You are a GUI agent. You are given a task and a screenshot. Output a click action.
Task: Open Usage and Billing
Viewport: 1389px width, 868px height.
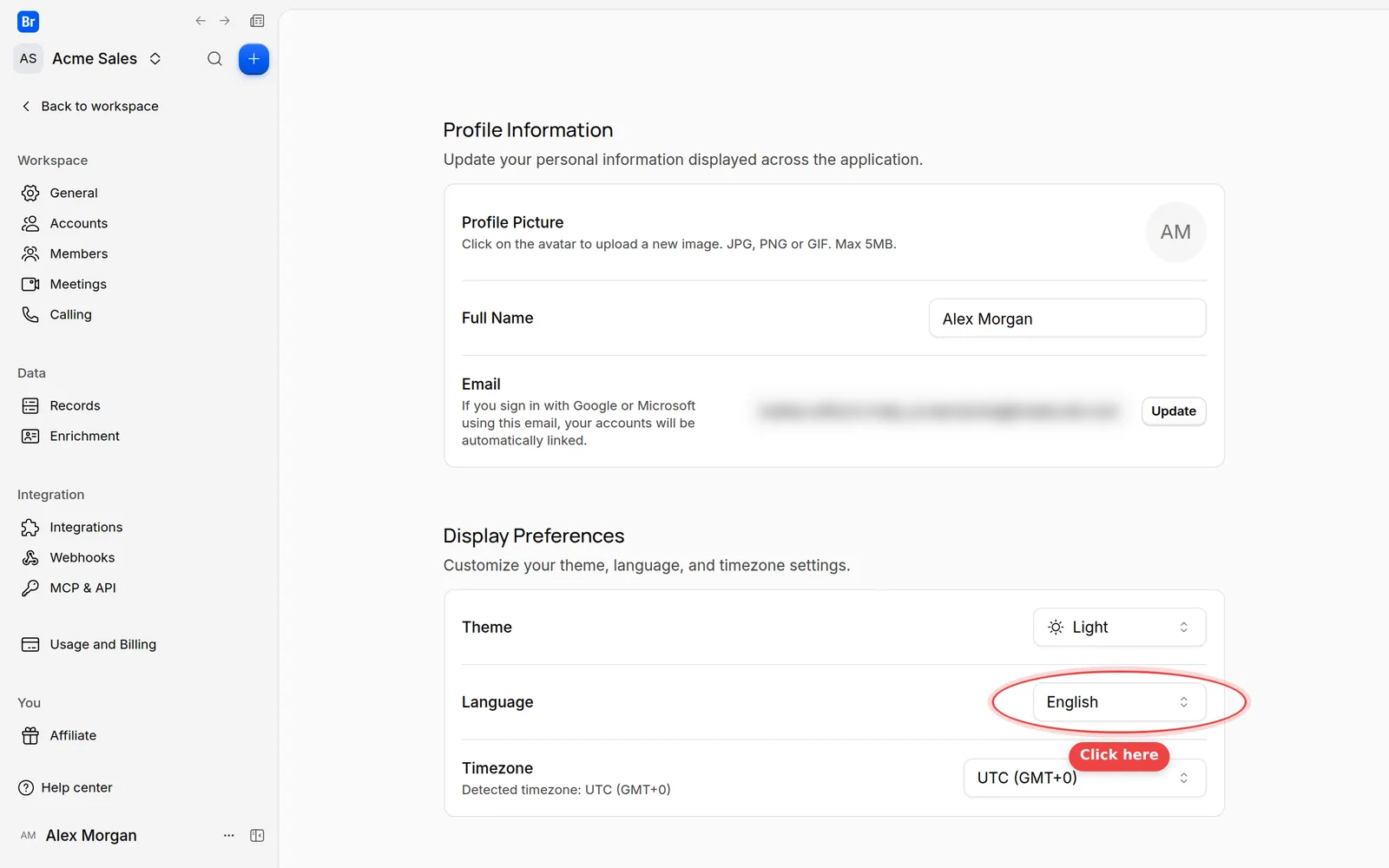pos(102,644)
